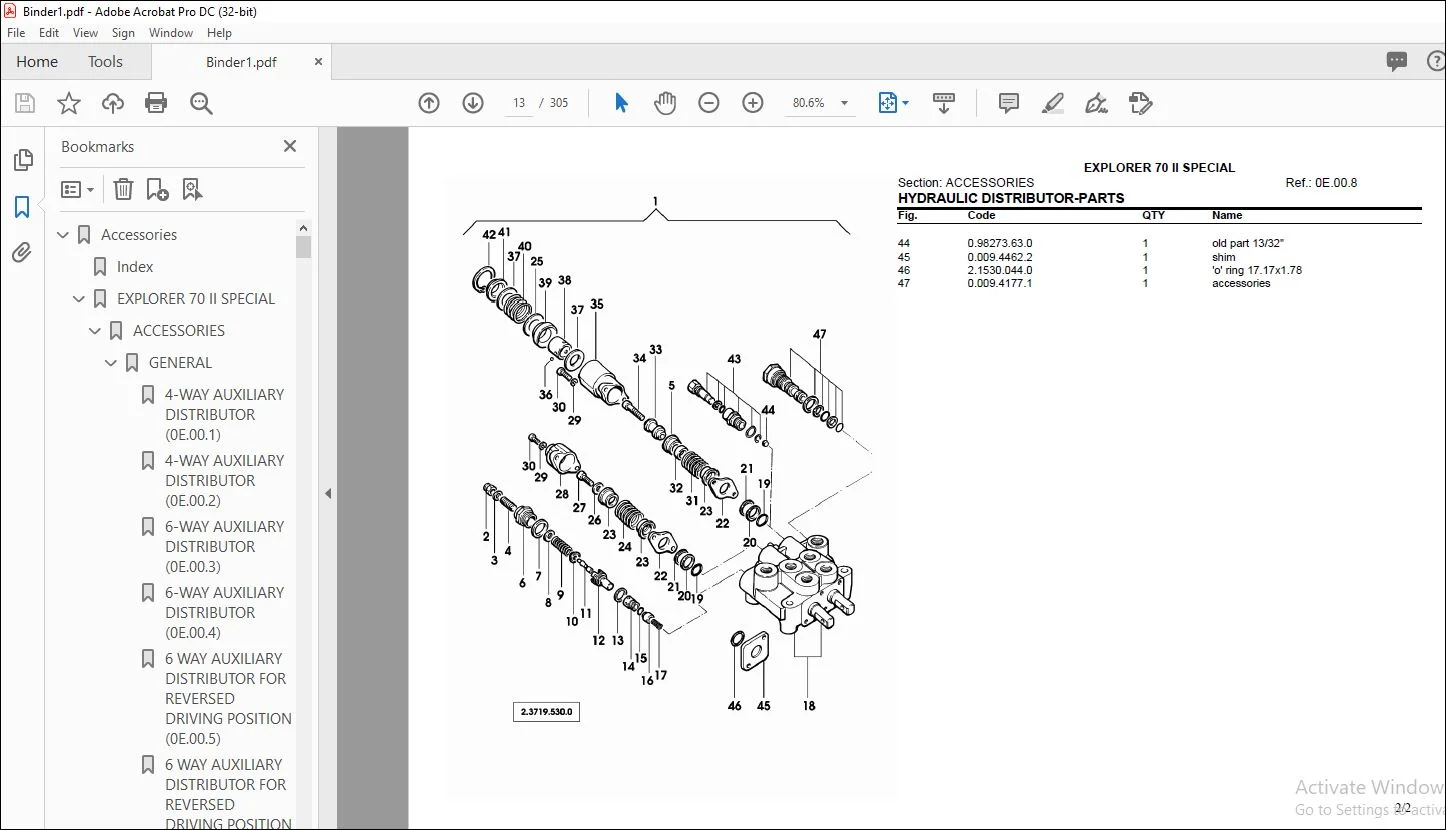Click the HYDRAULIC DISTRIBUTOR-PARTS heading
Screen dimensions: 1446x830
[x=1011, y=198]
